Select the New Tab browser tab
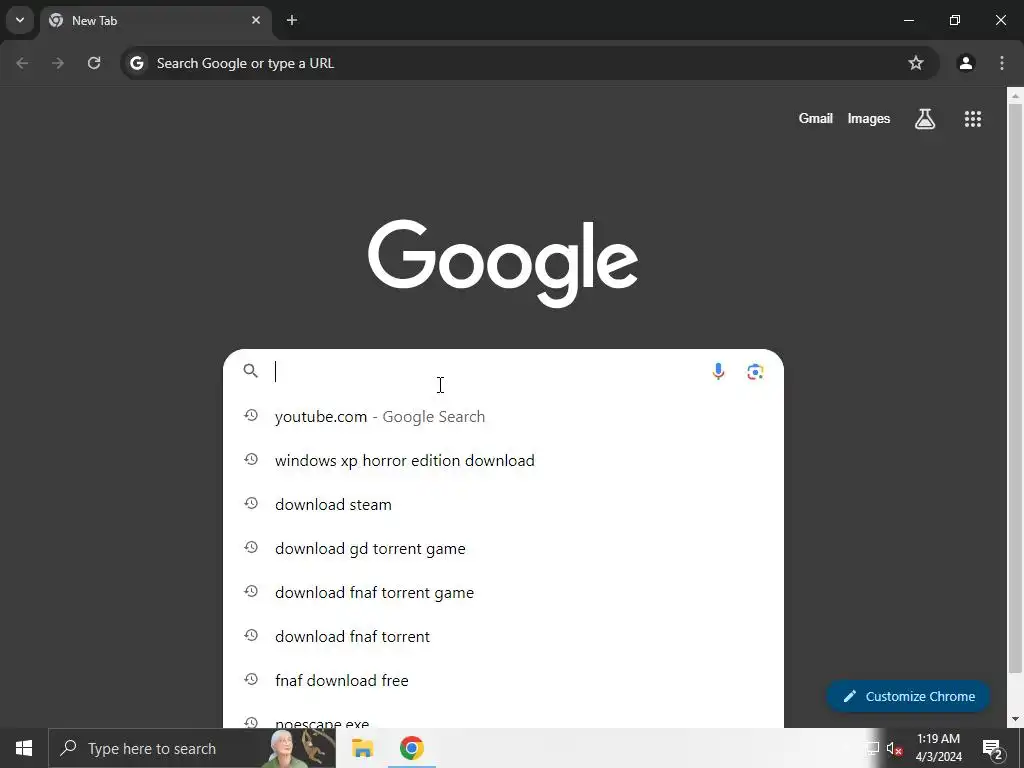The height and width of the screenshot is (768, 1024). point(155,20)
